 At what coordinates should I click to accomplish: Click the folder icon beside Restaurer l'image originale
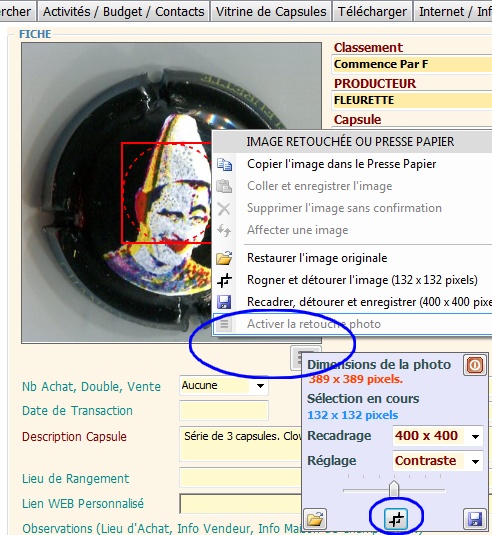tap(224, 258)
